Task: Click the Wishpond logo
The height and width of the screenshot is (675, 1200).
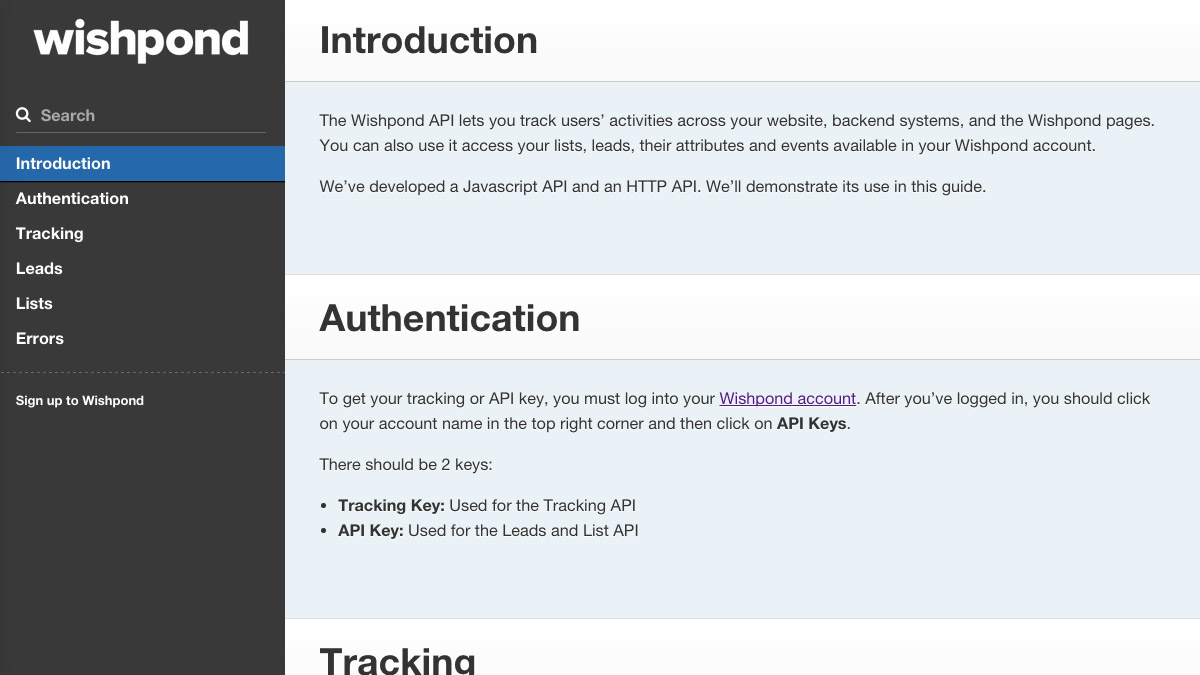Action: pyautogui.click(x=141, y=40)
